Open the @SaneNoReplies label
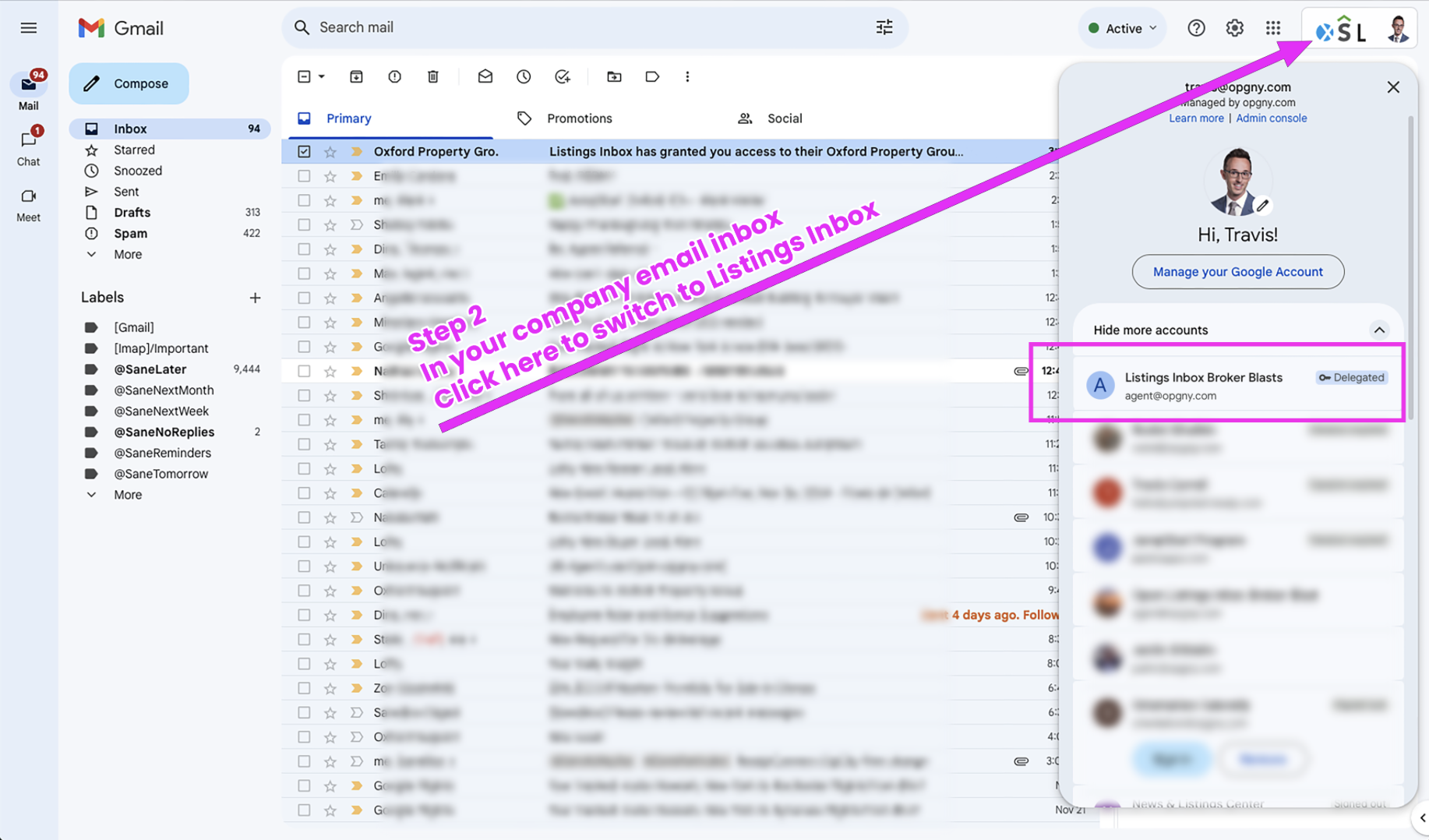Screen dimensions: 1429x840 point(170,432)
